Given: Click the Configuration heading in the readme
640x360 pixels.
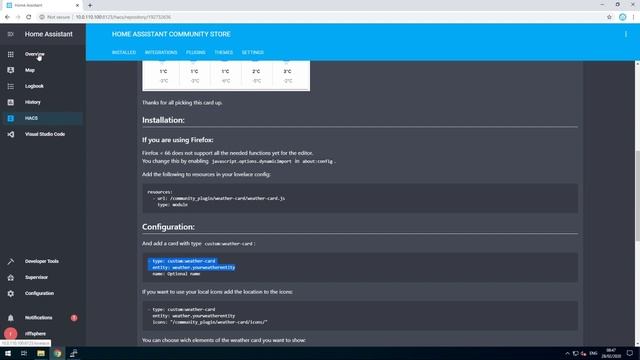Looking at the screenshot, I should click(x=168, y=227).
